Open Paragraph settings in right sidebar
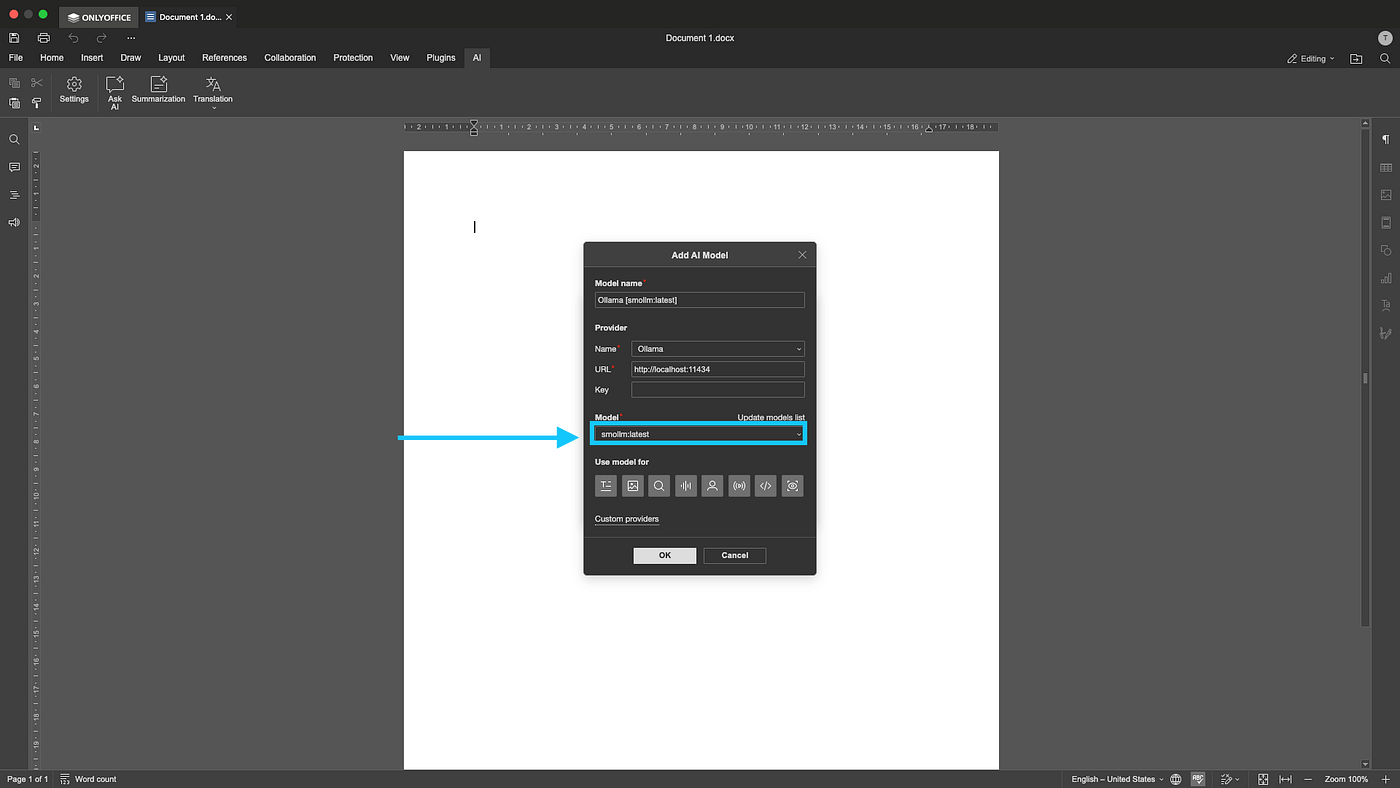 click(x=1386, y=140)
